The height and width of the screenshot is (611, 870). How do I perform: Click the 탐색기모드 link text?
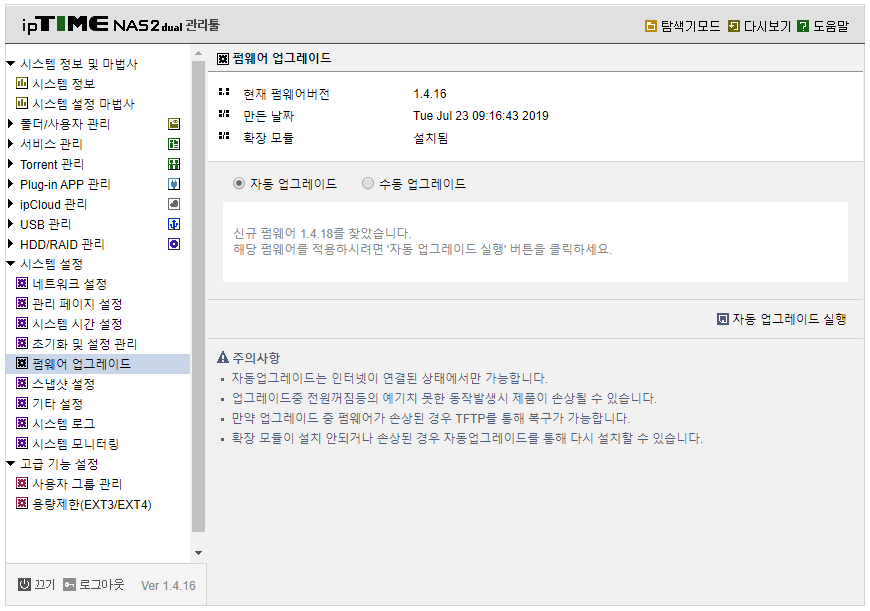click(690, 26)
